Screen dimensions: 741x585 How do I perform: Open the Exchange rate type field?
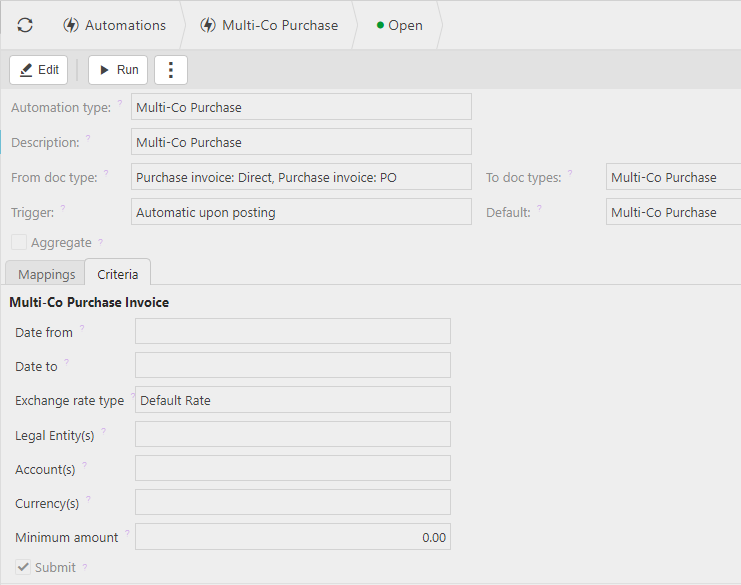[292, 400]
